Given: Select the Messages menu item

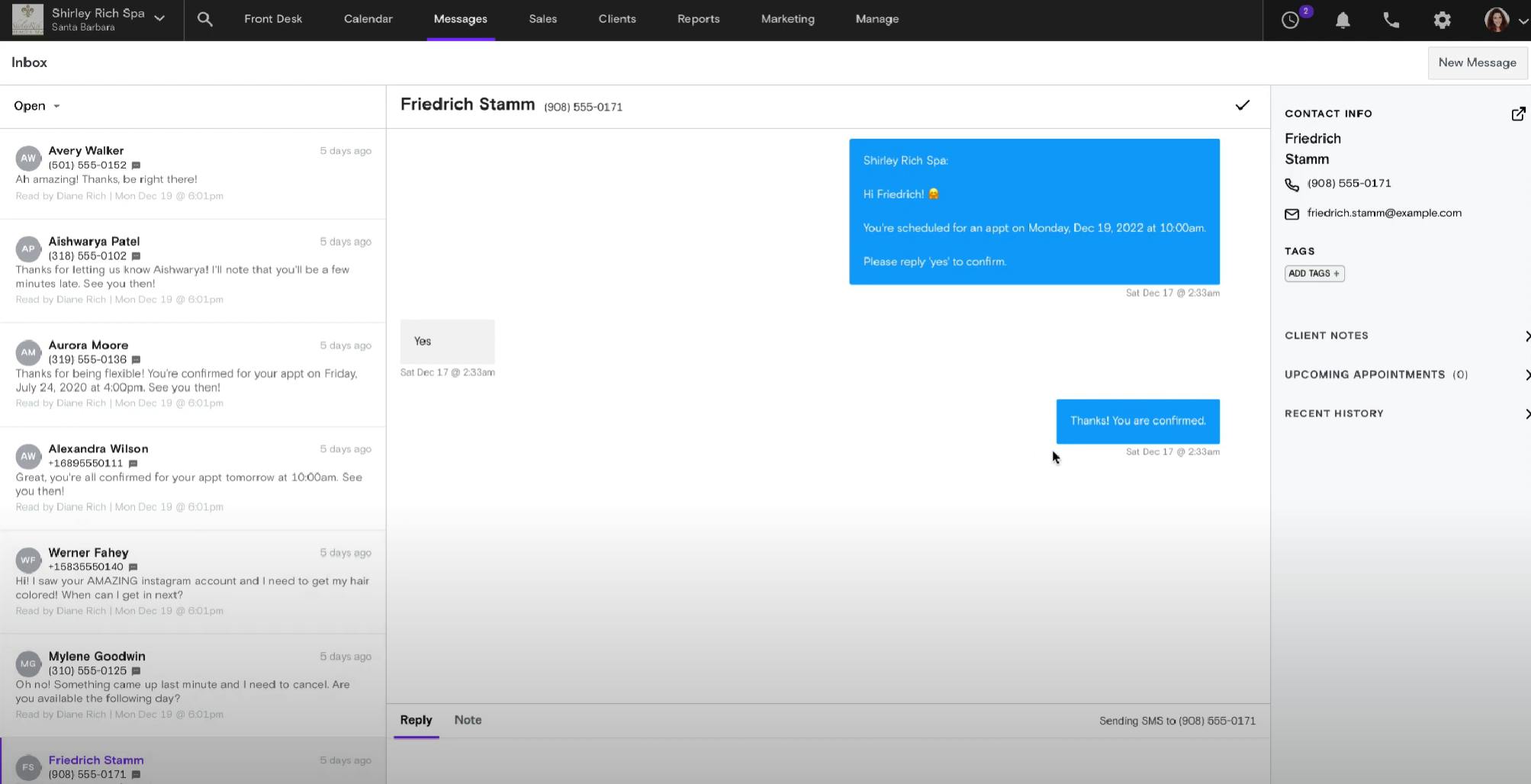Looking at the screenshot, I should [x=461, y=19].
